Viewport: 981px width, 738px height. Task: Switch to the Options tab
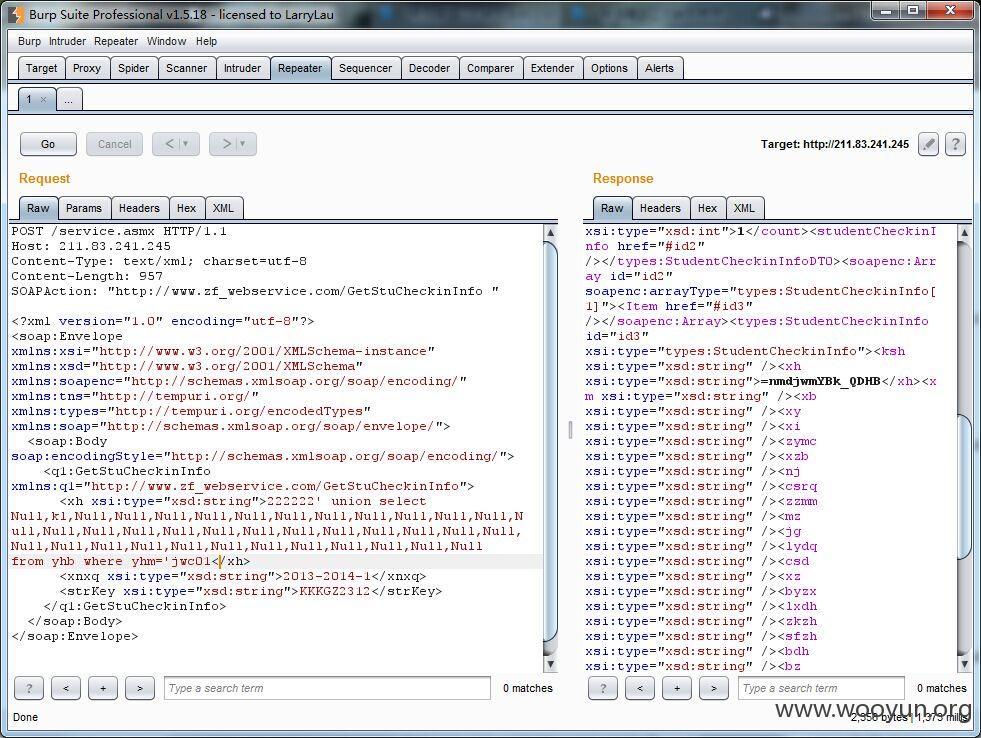click(609, 68)
